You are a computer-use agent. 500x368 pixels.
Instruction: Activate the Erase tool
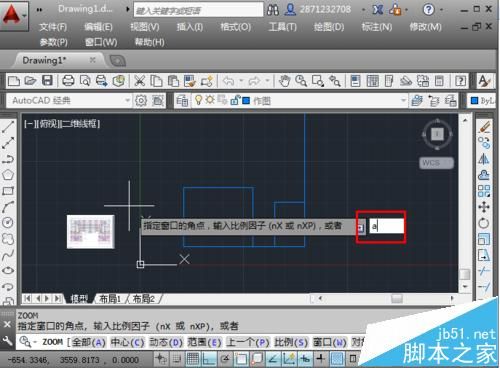[x=484, y=127]
